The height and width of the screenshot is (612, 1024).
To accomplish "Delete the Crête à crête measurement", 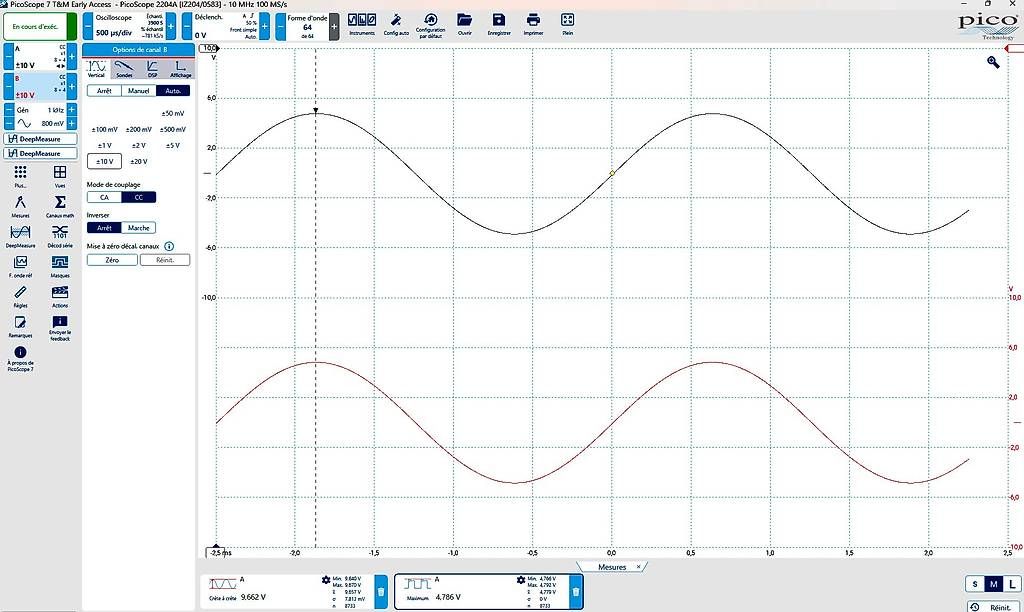I will [x=381, y=592].
